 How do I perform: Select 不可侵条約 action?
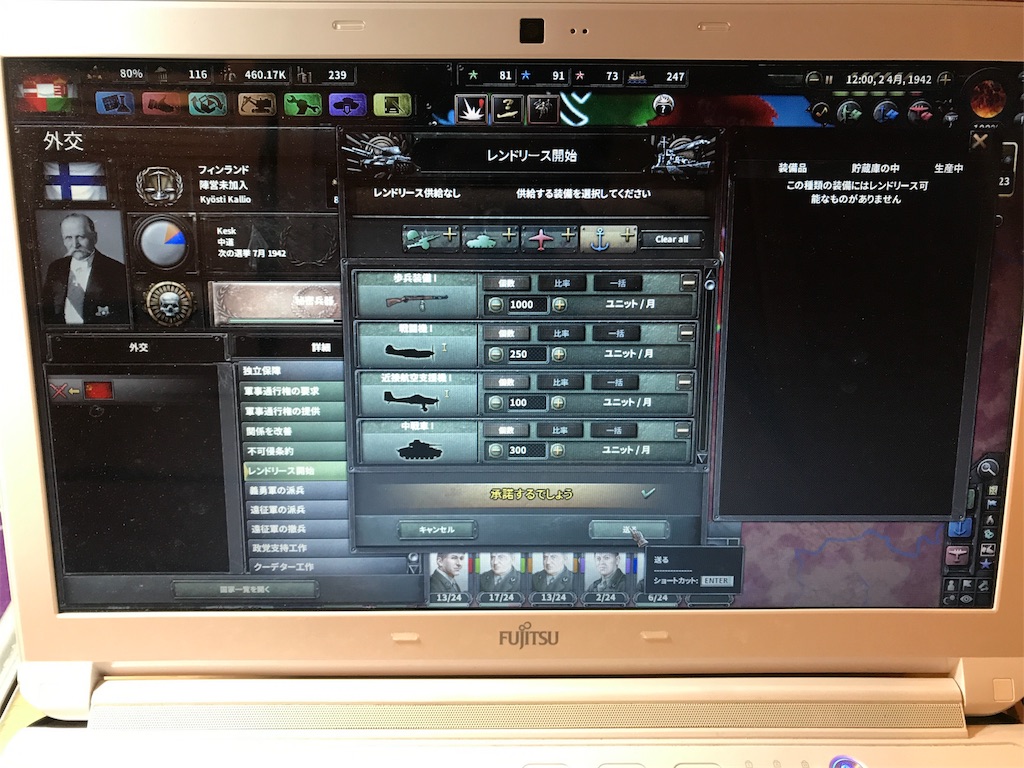coord(295,451)
